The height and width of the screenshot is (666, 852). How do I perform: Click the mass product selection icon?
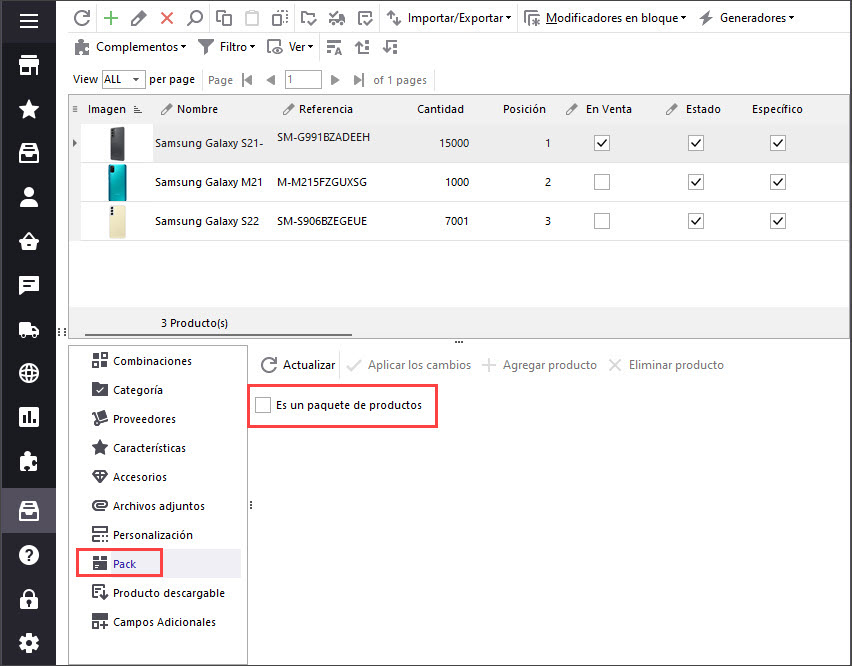click(x=280, y=18)
